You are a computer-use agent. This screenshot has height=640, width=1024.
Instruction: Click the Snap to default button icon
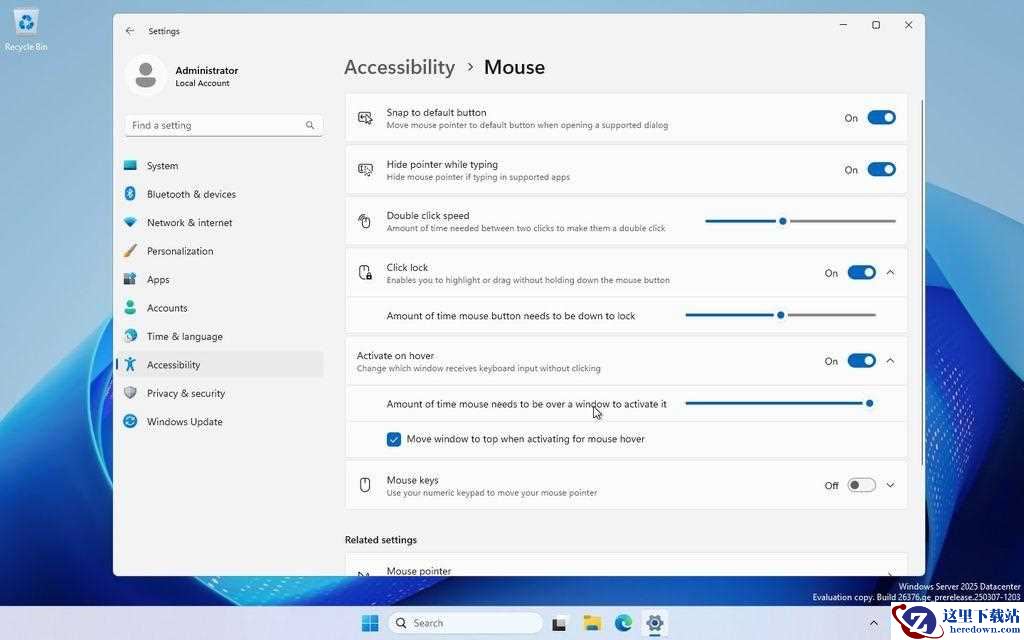[365, 118]
